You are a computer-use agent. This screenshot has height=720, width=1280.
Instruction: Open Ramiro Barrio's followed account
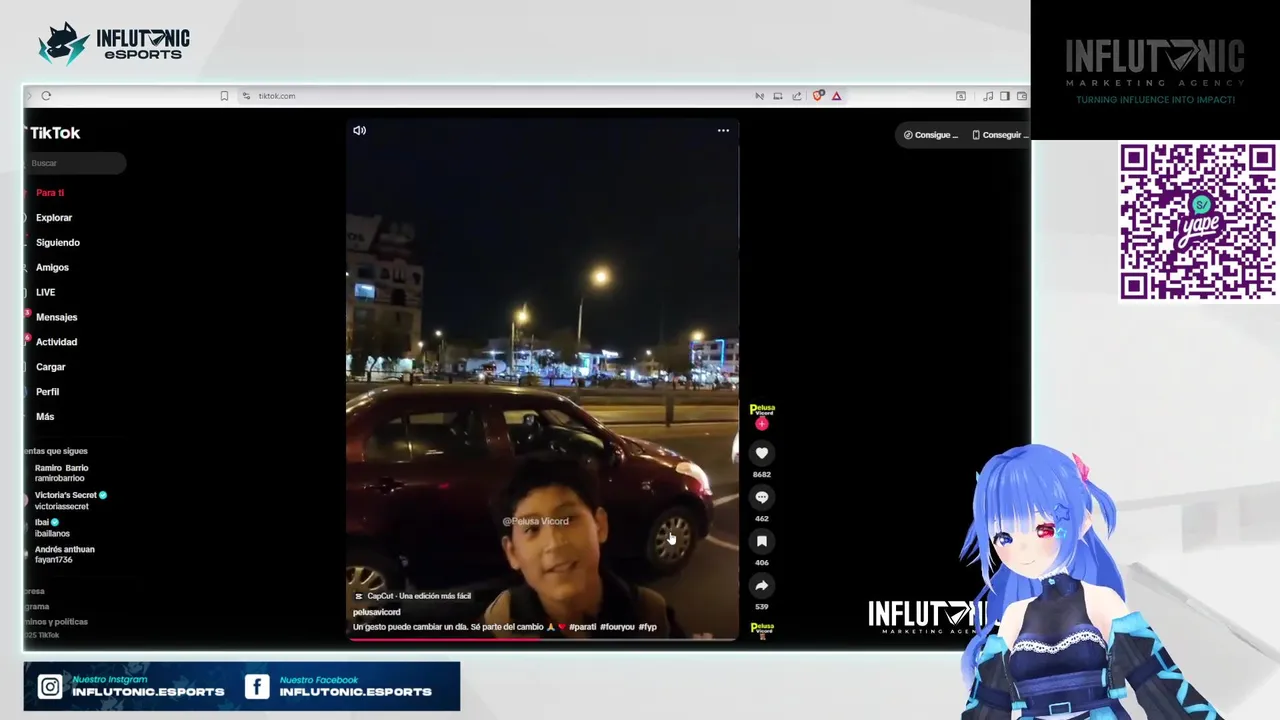coord(61,473)
